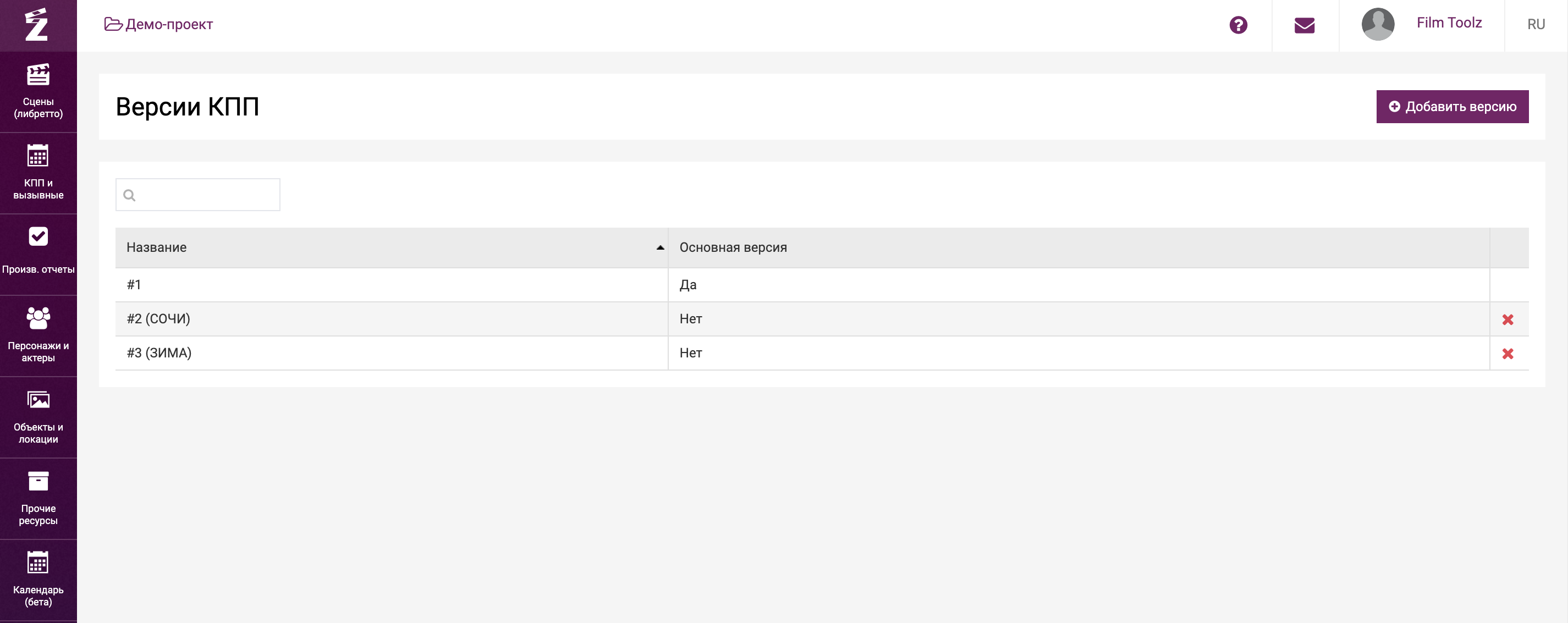Click the help question mark icon
The height and width of the screenshot is (623, 1568).
click(x=1238, y=25)
